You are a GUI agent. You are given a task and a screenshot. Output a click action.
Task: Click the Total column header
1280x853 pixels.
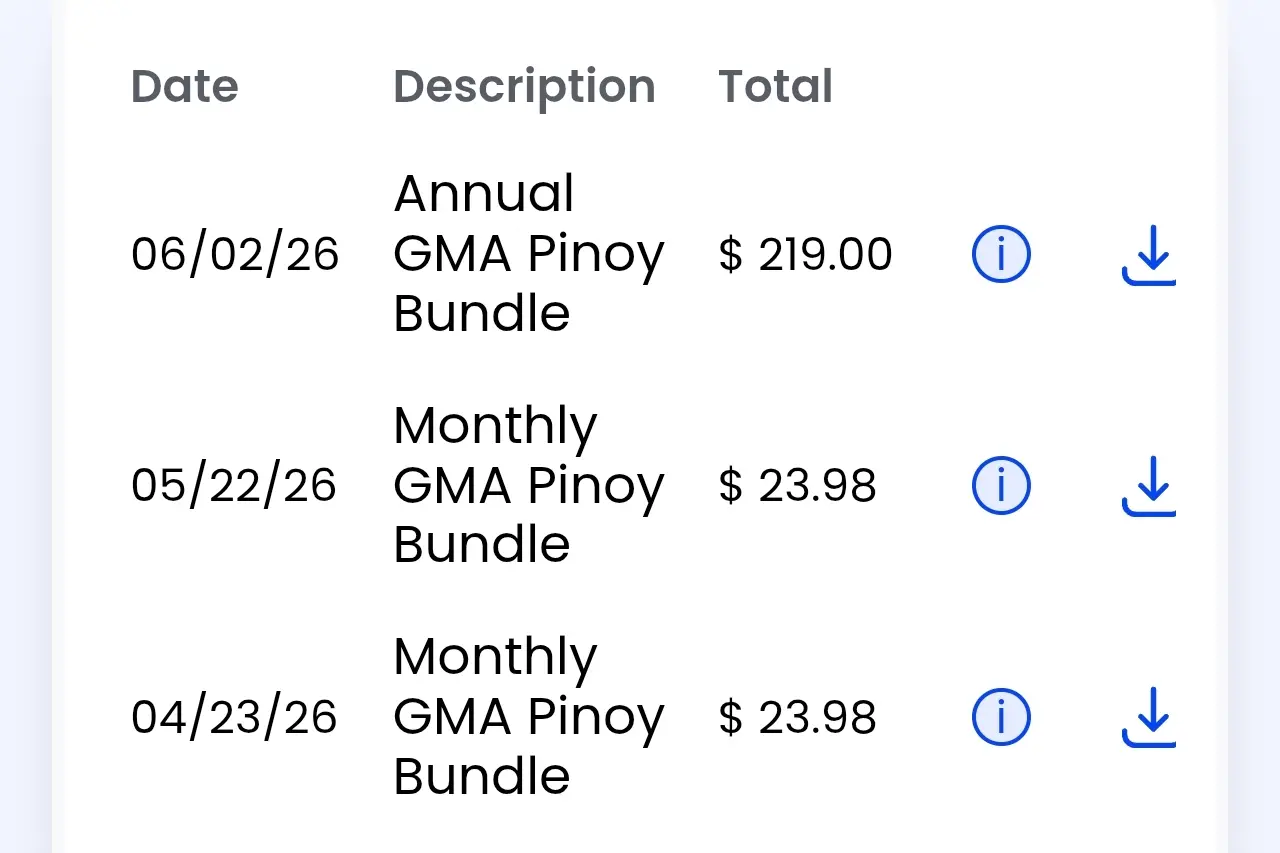(775, 86)
